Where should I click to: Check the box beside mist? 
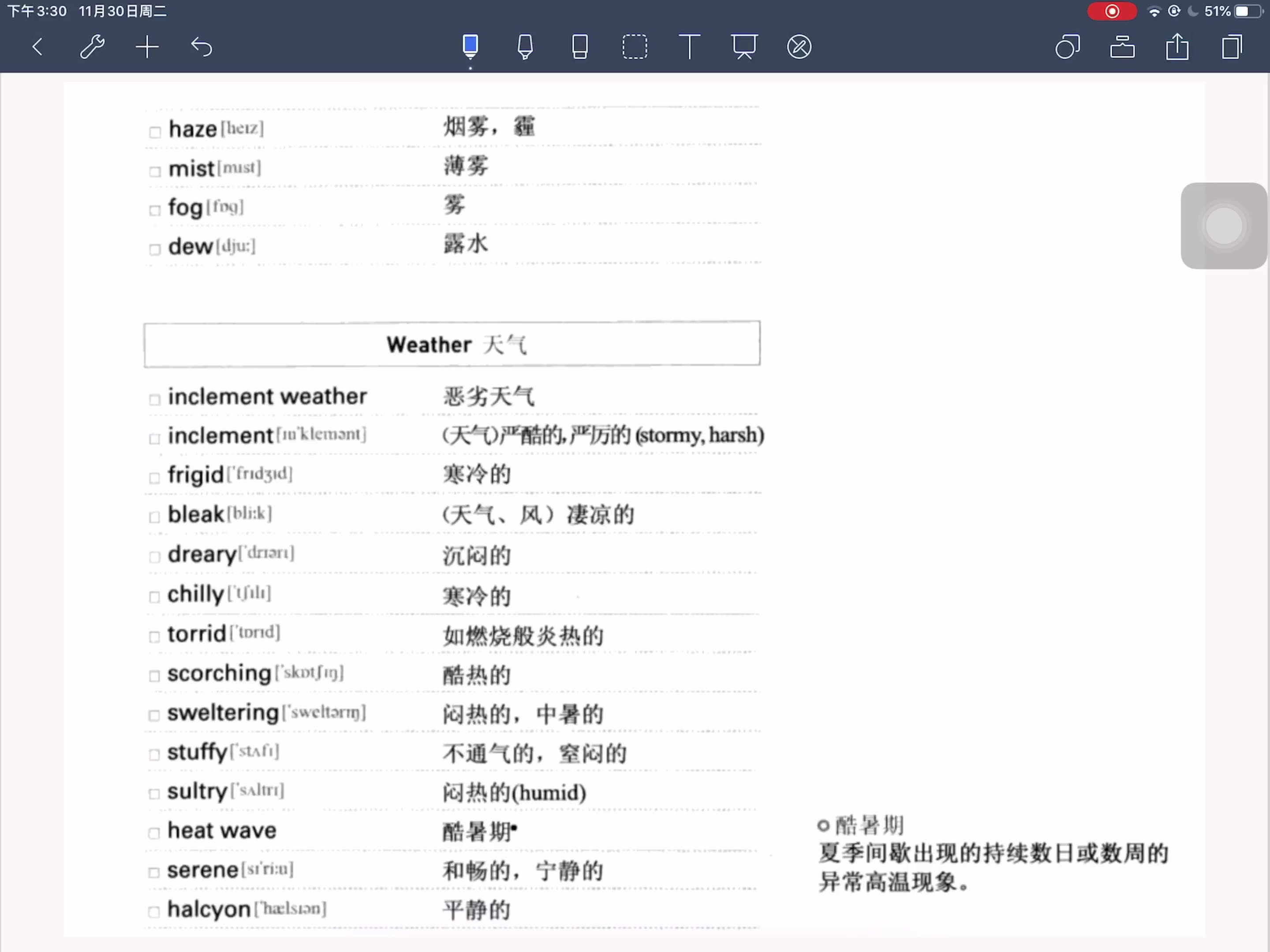click(155, 171)
